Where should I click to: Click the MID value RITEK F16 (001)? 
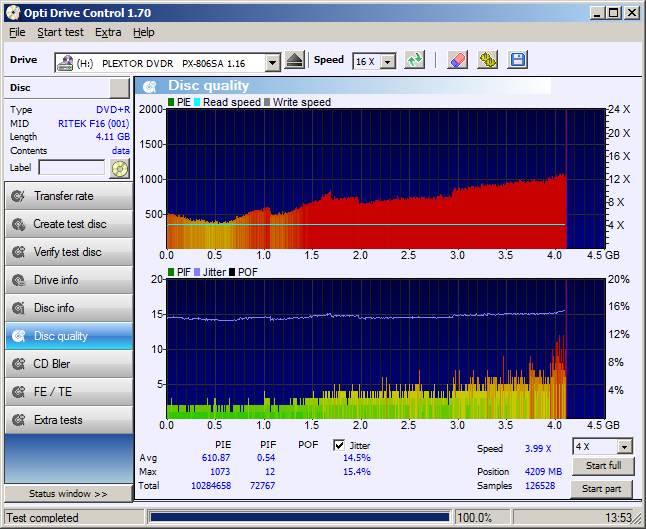[94, 124]
